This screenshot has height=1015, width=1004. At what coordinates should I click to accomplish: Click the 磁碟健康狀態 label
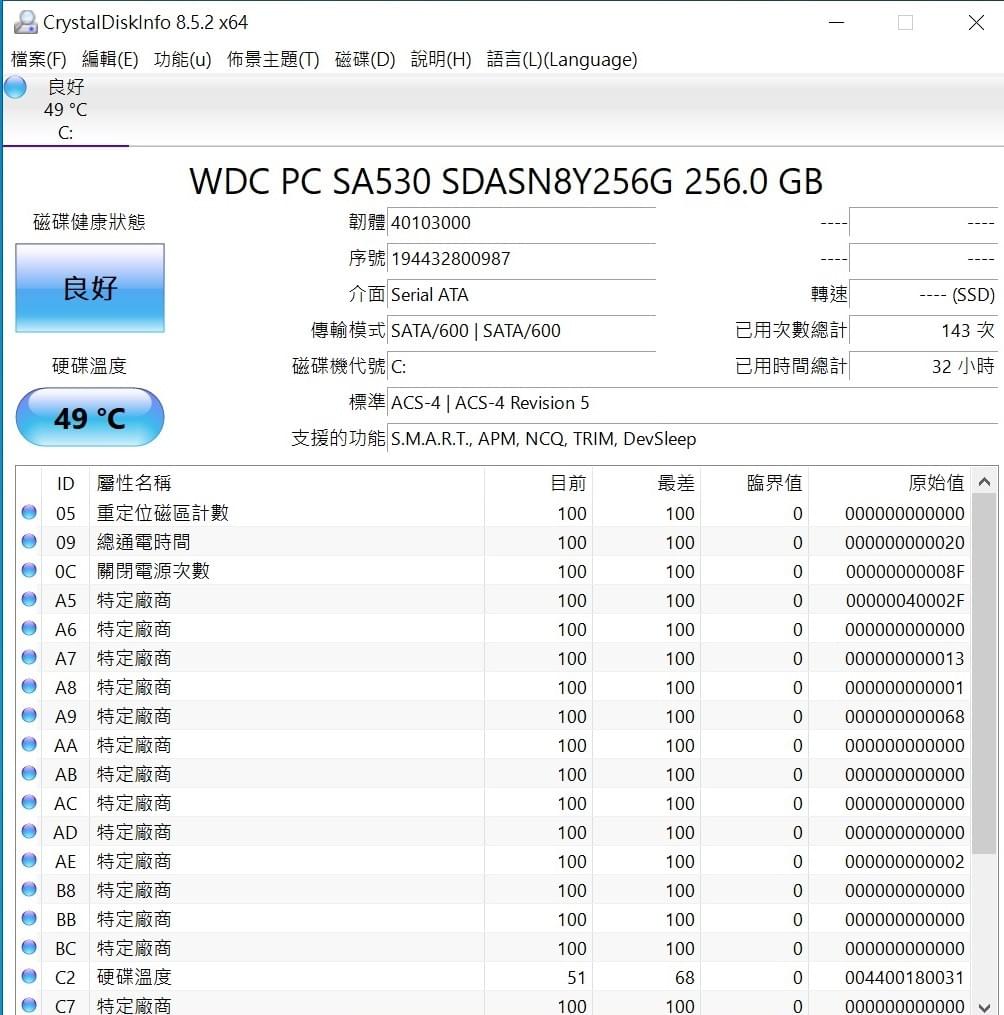point(89,223)
